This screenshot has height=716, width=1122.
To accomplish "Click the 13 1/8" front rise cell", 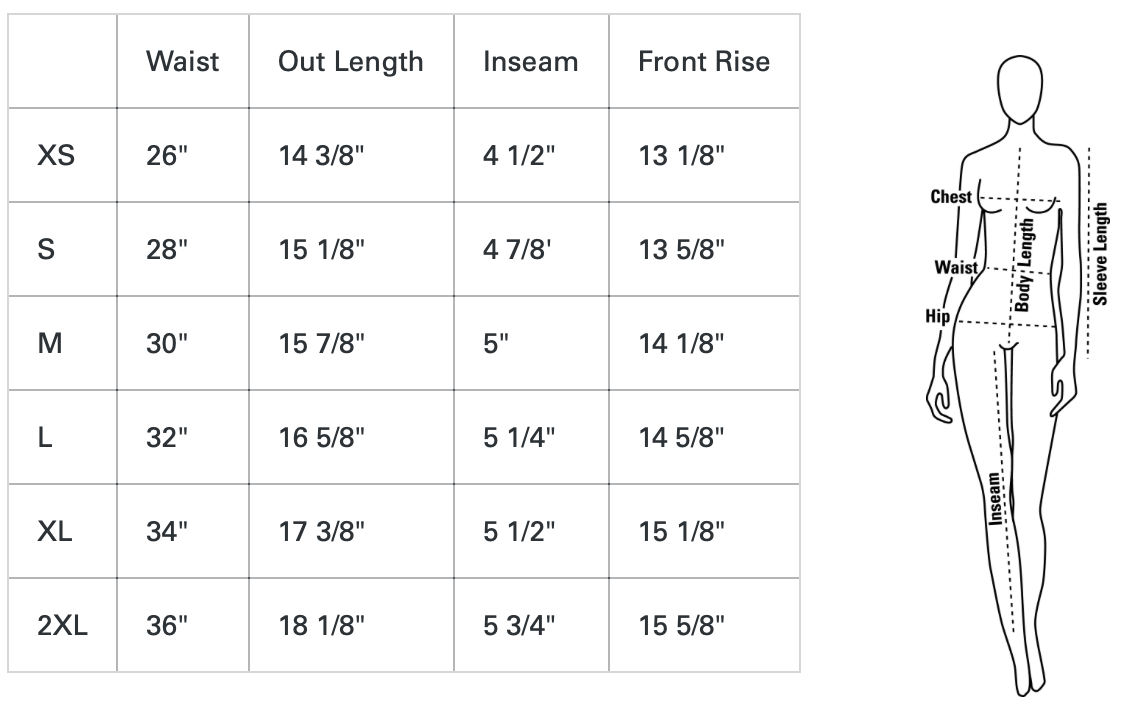I will [x=681, y=155].
